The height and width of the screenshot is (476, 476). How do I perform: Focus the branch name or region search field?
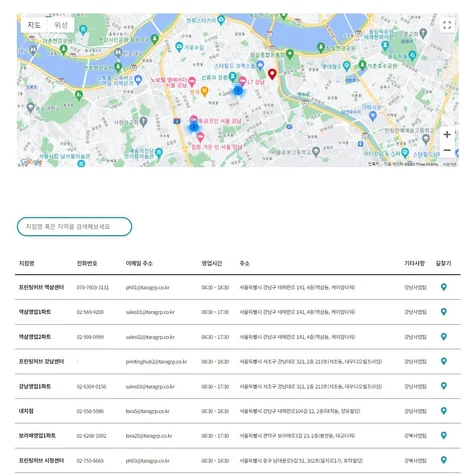click(74, 227)
